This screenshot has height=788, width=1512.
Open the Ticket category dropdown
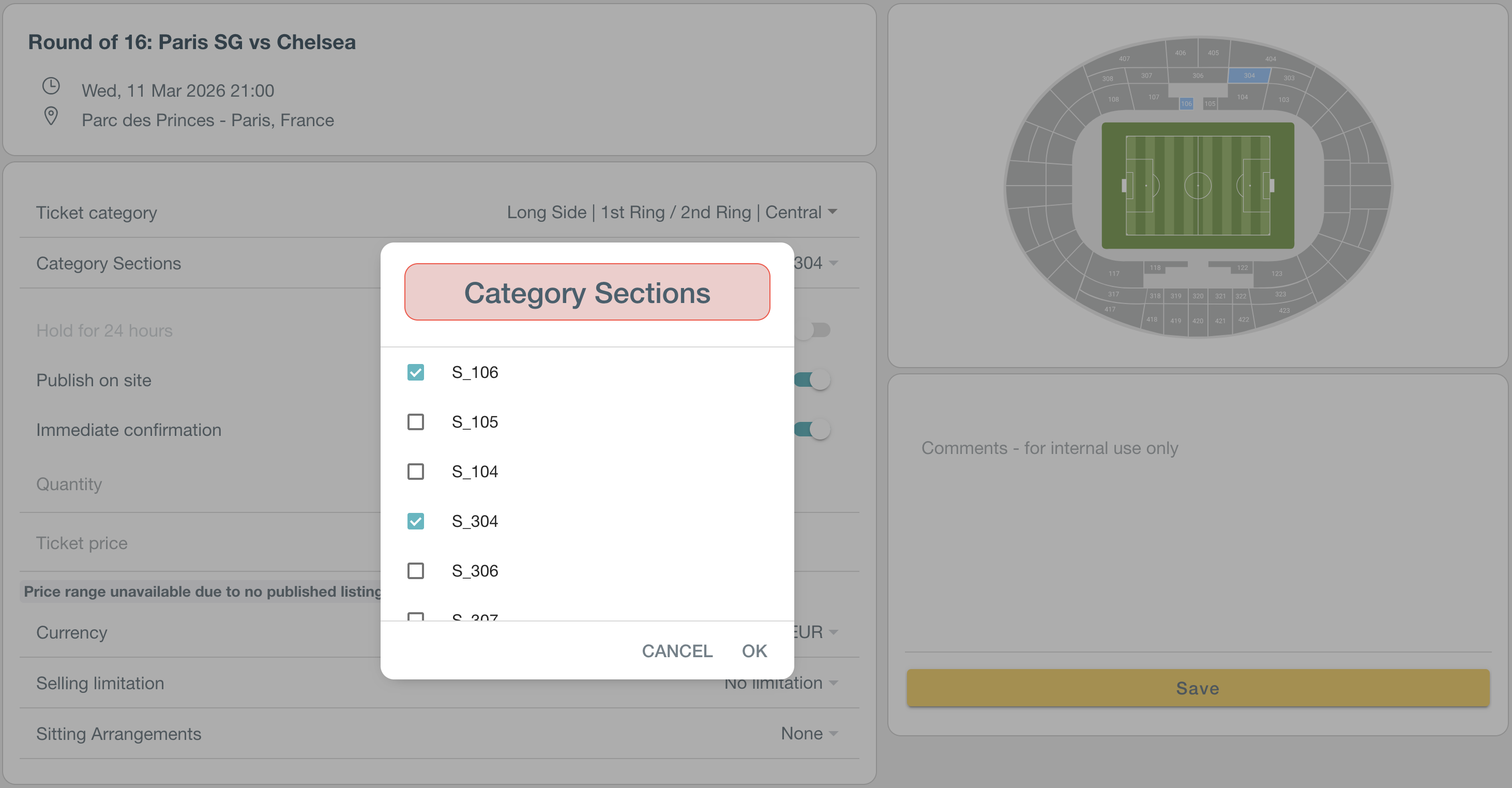[x=672, y=212]
